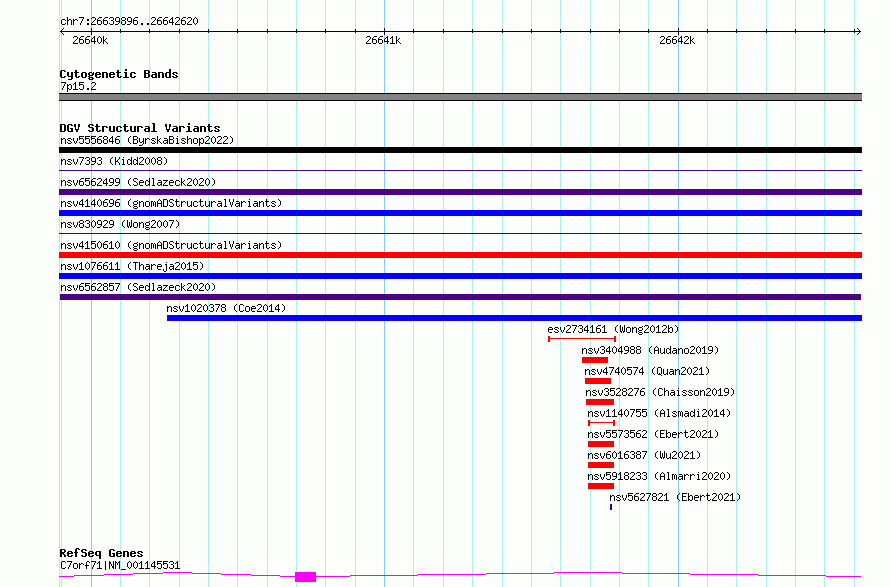Click the DGV Structural Variants track title

pyautogui.click(x=140, y=128)
